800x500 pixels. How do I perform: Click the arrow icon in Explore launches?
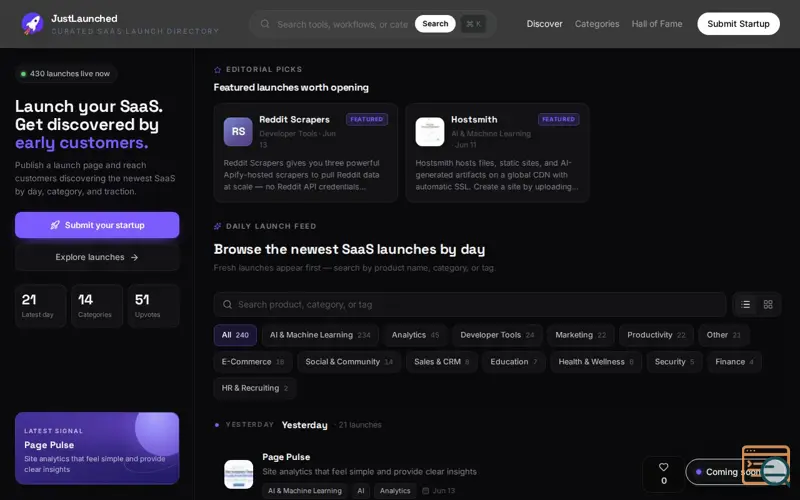(x=134, y=257)
